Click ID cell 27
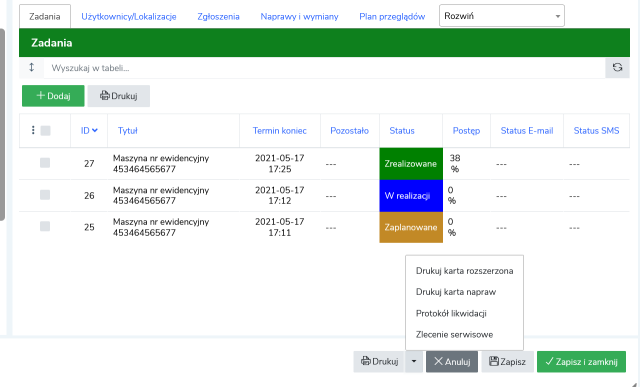 coord(89,164)
